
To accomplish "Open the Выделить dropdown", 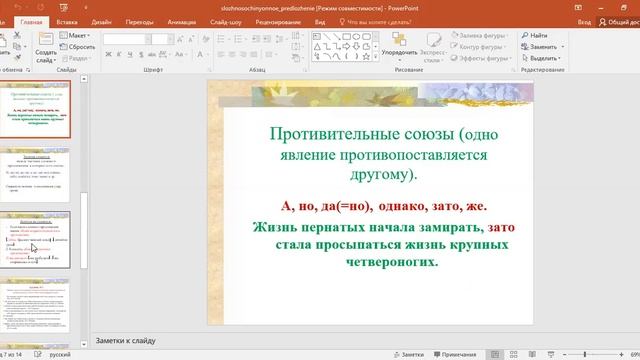I will [x=541, y=58].
